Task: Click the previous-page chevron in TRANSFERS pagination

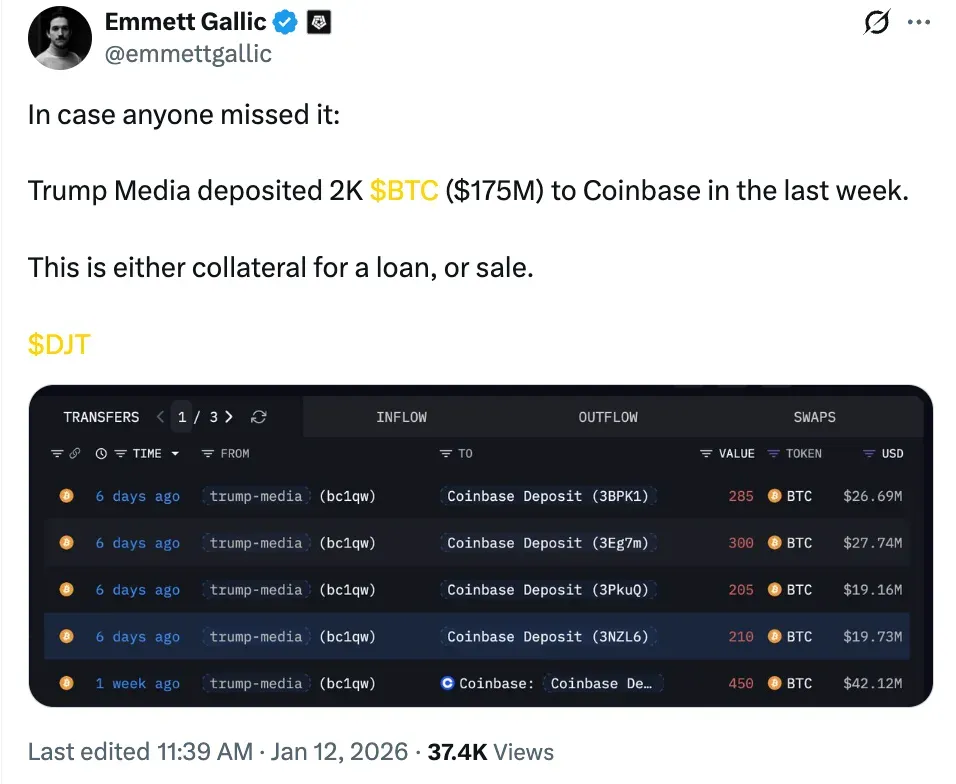Action: click(160, 417)
